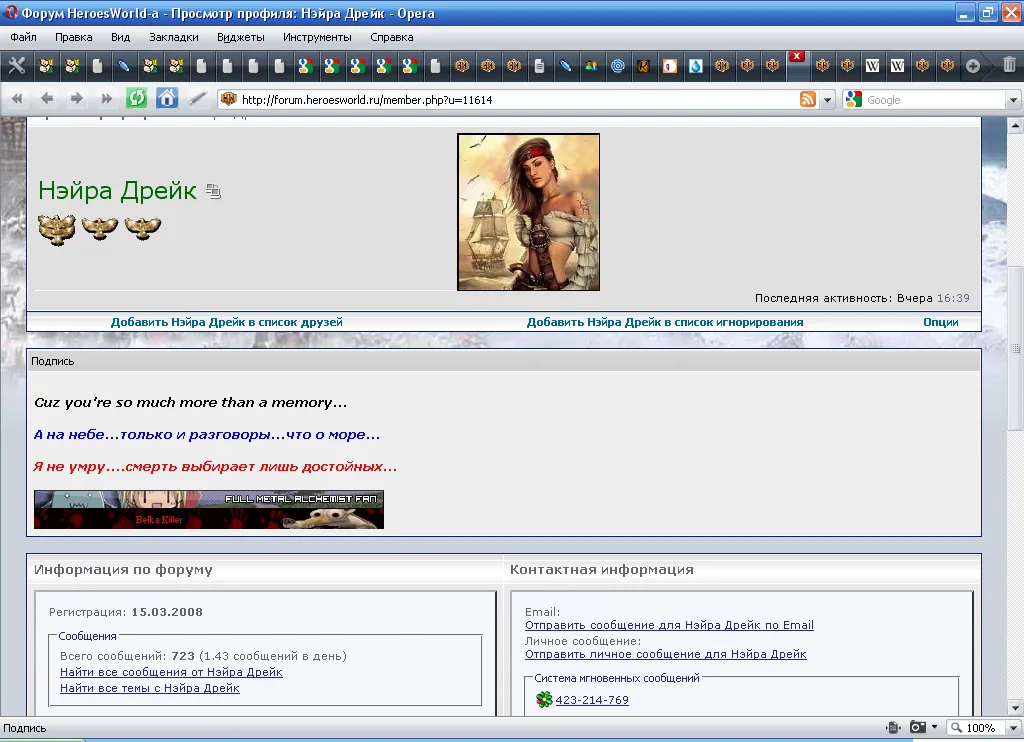The width and height of the screenshot is (1024, 742).
Task: Open the Виджеты menu
Action: click(x=241, y=37)
